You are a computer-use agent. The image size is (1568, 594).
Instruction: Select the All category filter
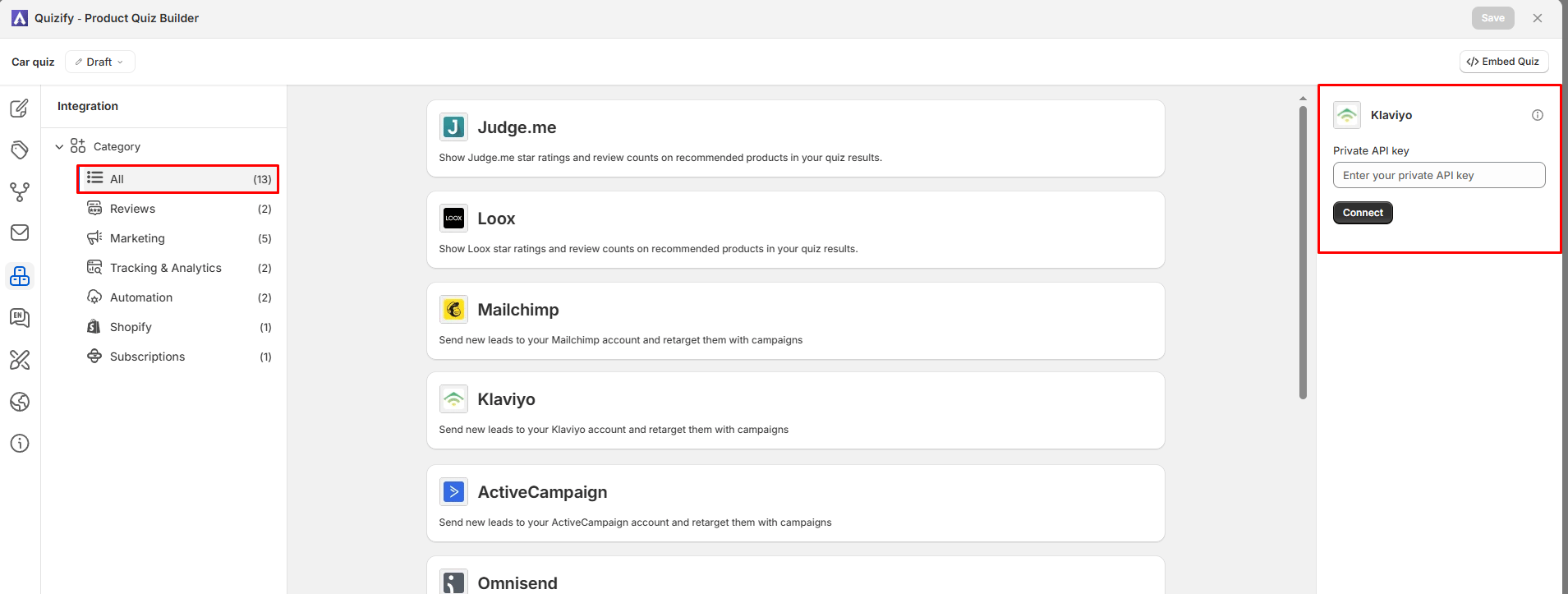point(178,179)
